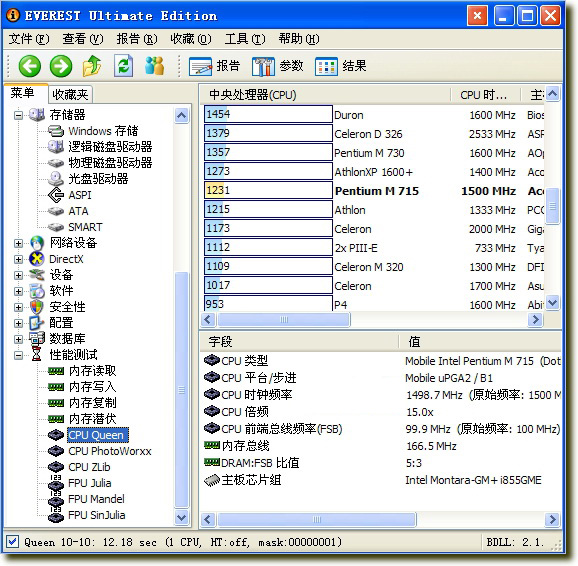
Task: Sort by 中央处理器(CPU) column header
Action: [x=325, y=95]
